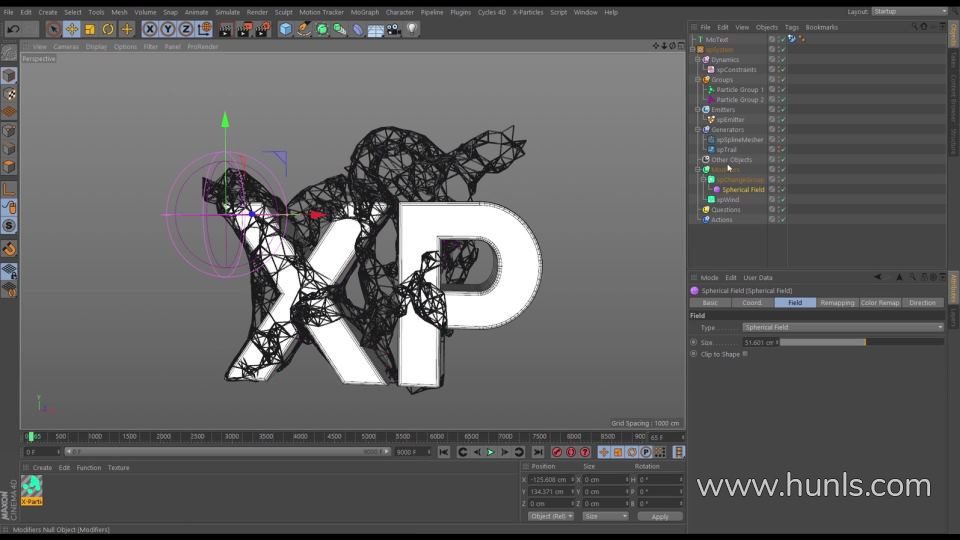The image size is (960, 540).
Task: Open the MoGraph menu
Action: pos(364,12)
